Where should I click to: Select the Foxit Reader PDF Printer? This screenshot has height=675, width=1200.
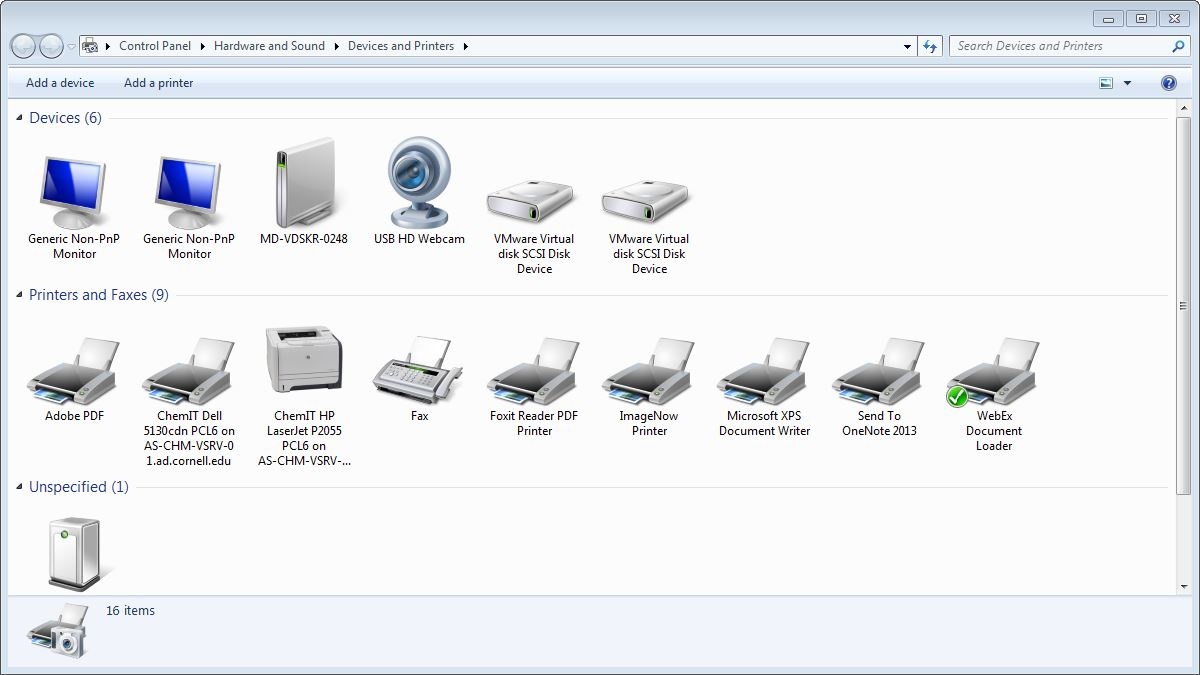tap(534, 371)
